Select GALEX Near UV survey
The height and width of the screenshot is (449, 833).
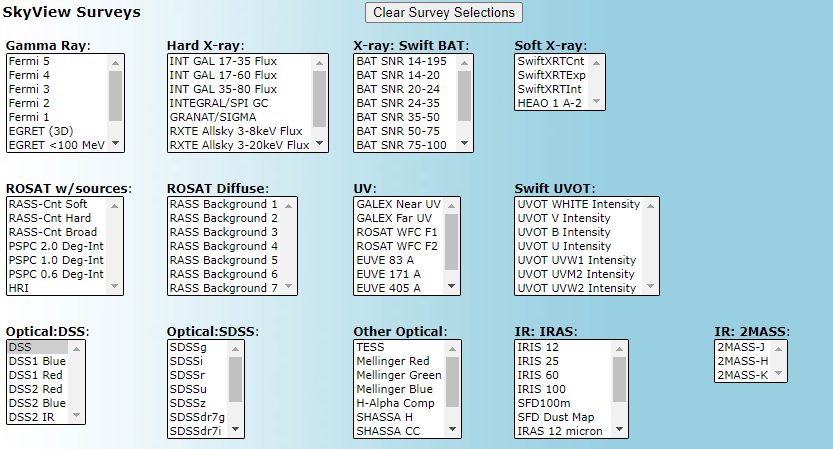(x=399, y=204)
